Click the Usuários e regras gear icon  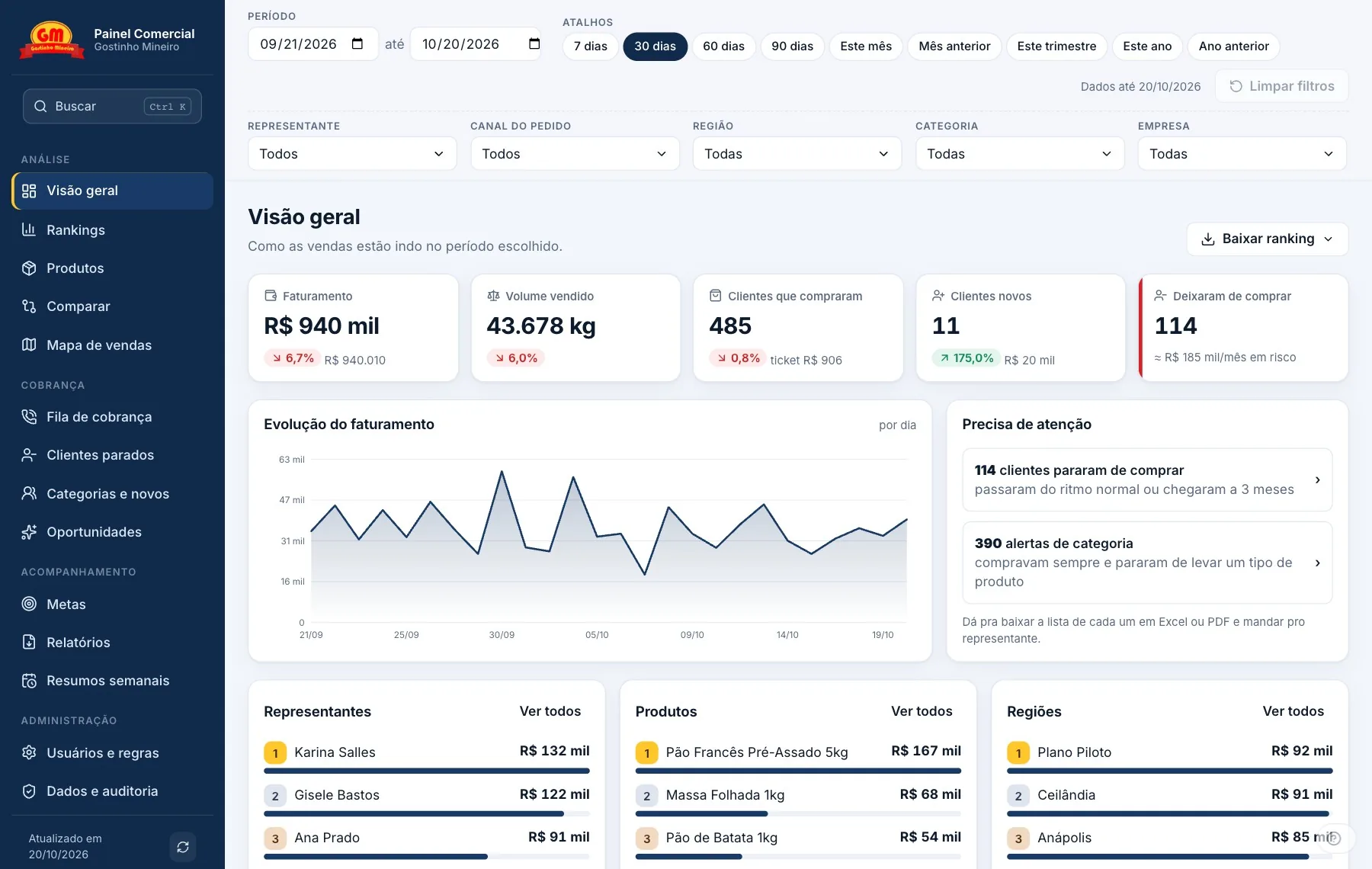[x=29, y=753]
